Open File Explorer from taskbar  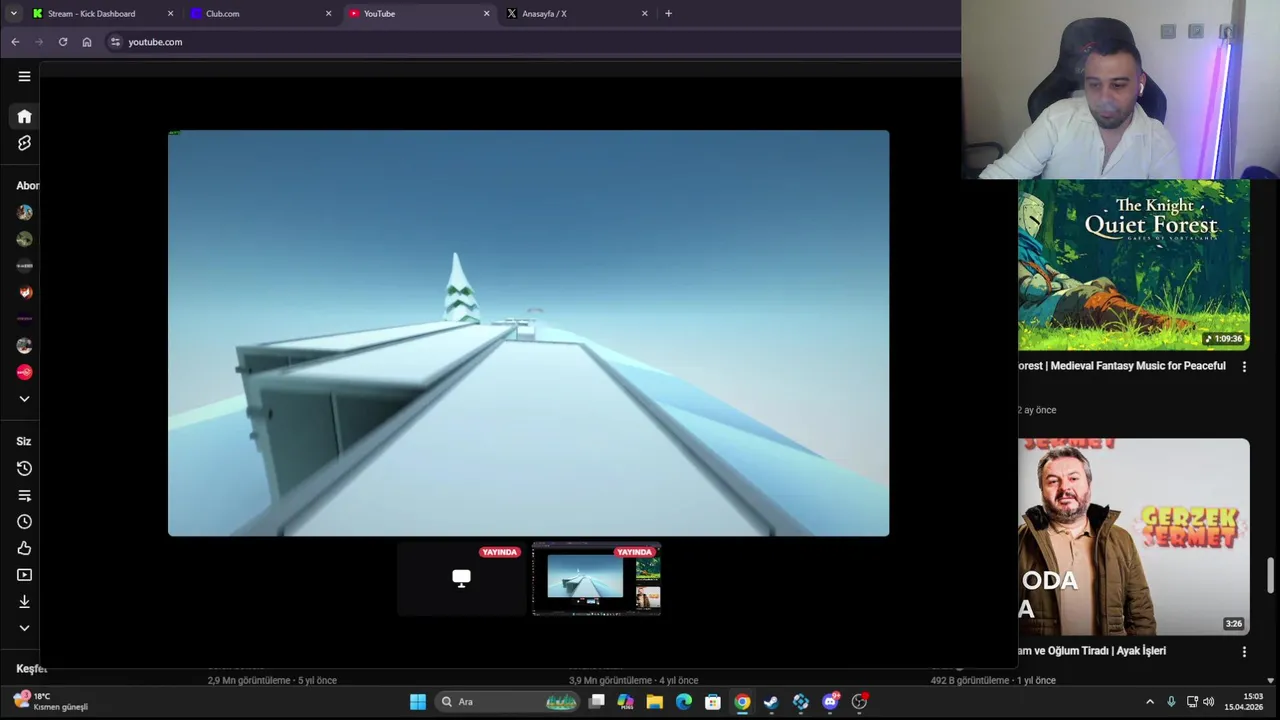pyautogui.click(x=654, y=702)
